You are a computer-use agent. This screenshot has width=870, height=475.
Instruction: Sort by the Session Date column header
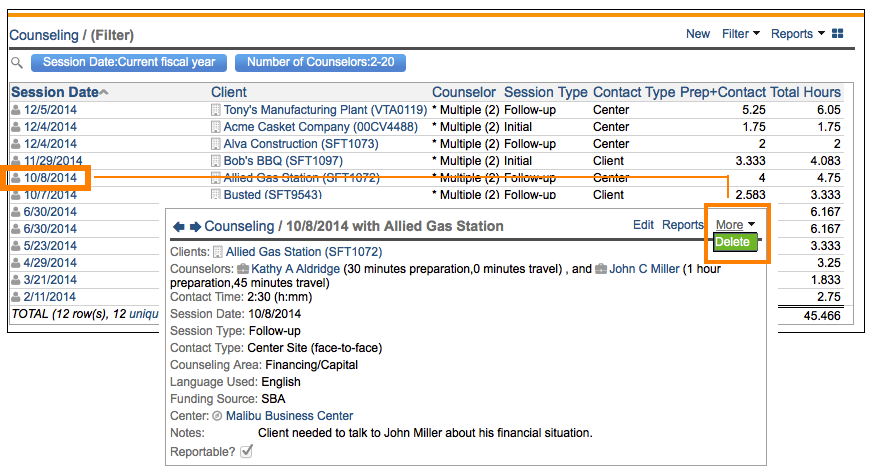tap(55, 92)
